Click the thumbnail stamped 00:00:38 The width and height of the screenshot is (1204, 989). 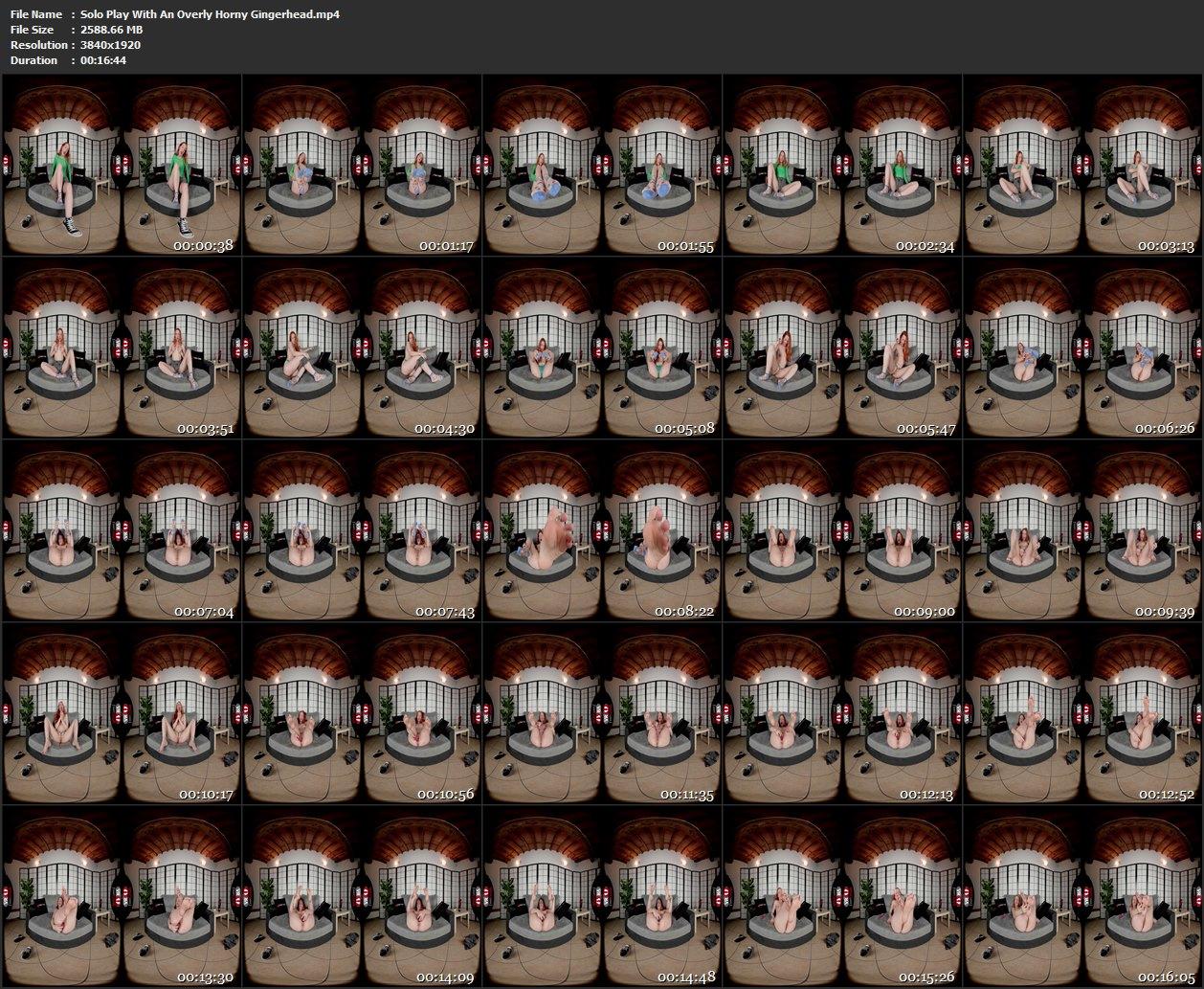pos(122,166)
